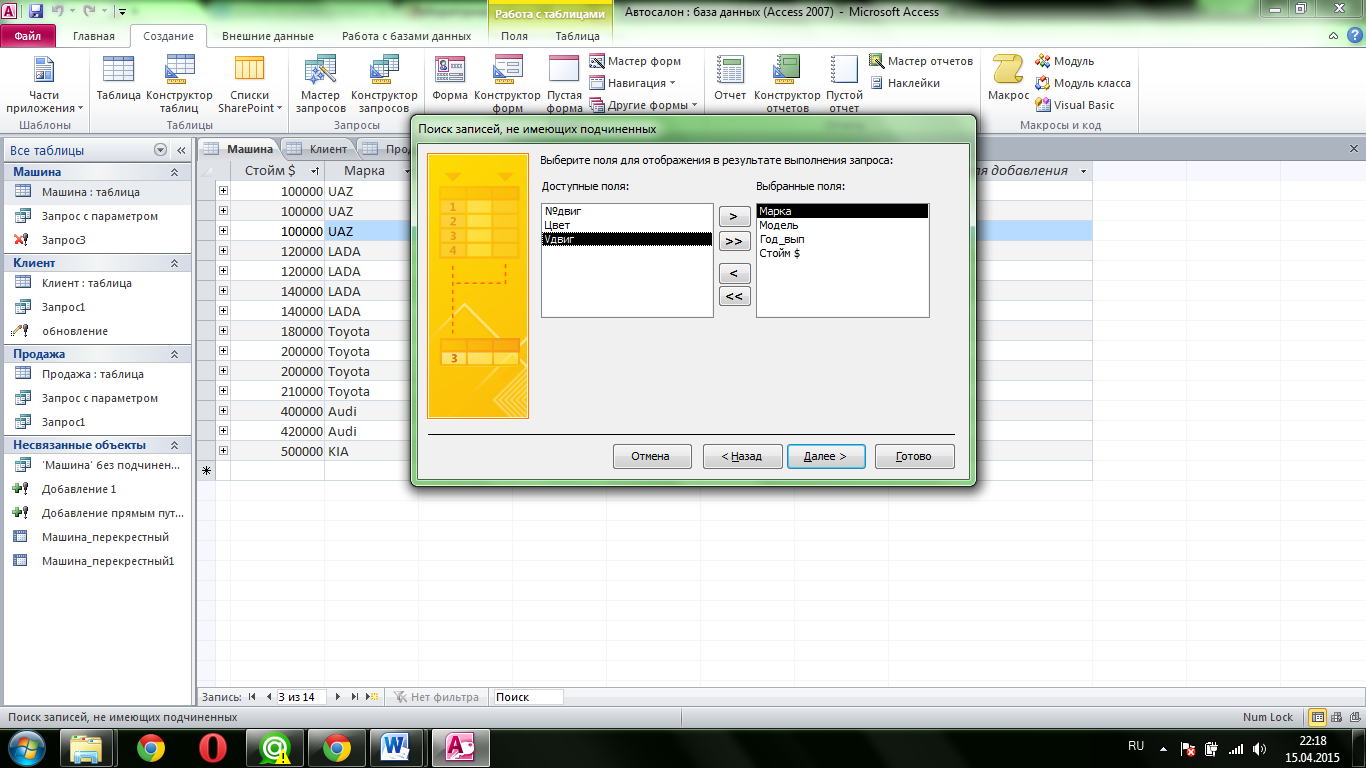This screenshot has height=768, width=1366.
Task: Open the Все таблицы pane dropdown menu
Action: pyautogui.click(x=160, y=150)
